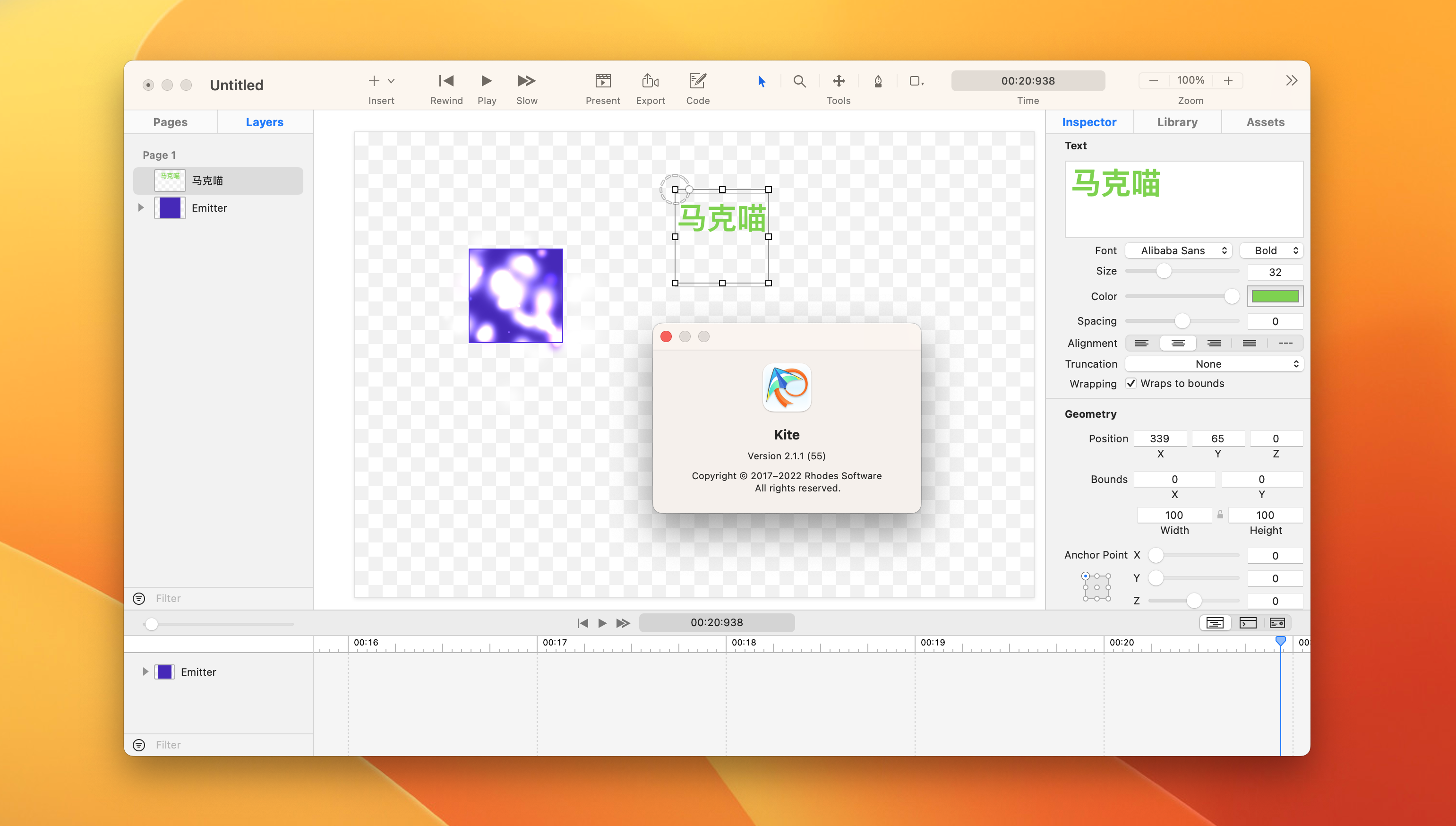Click the Export toolbar icon
Image resolution: width=1456 pixels, height=826 pixels.
point(651,81)
